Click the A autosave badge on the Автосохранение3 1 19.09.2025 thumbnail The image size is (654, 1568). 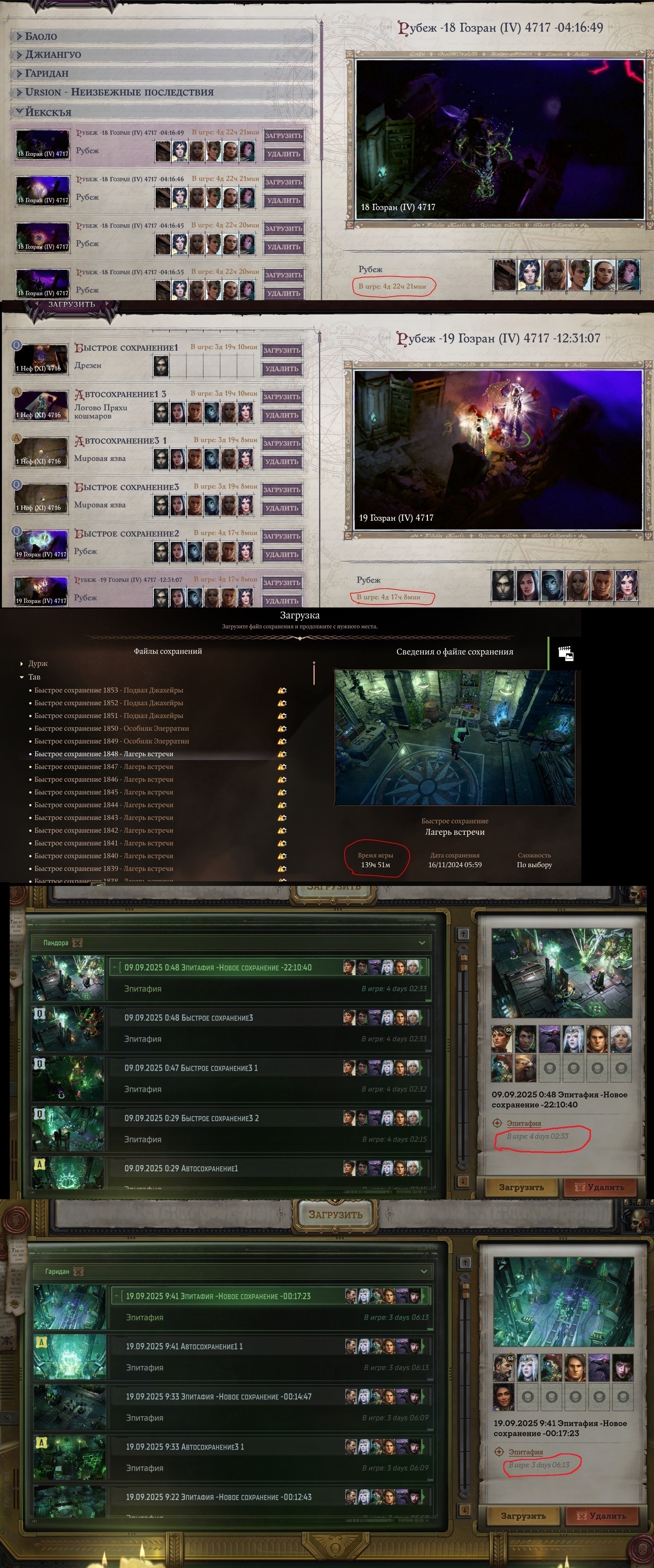pyautogui.click(x=41, y=1442)
